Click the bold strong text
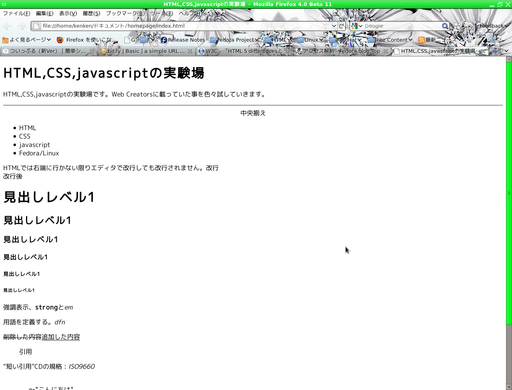This screenshot has width=512, height=390. (46, 307)
